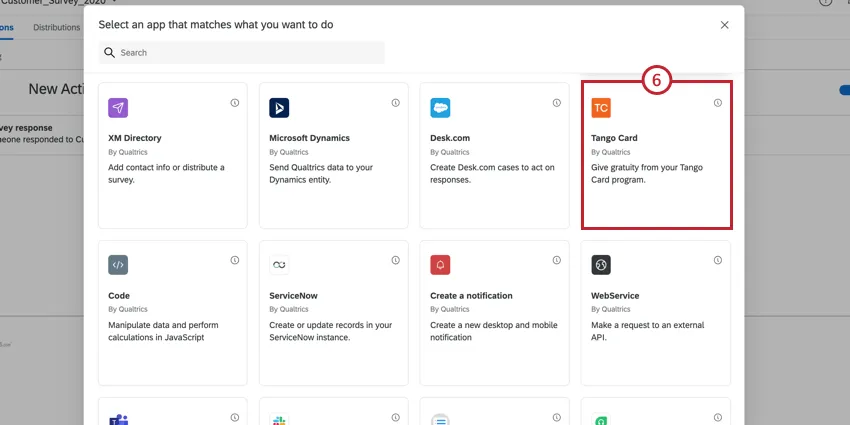Close the app selection dialog
This screenshot has height=425, width=850.
725,24
